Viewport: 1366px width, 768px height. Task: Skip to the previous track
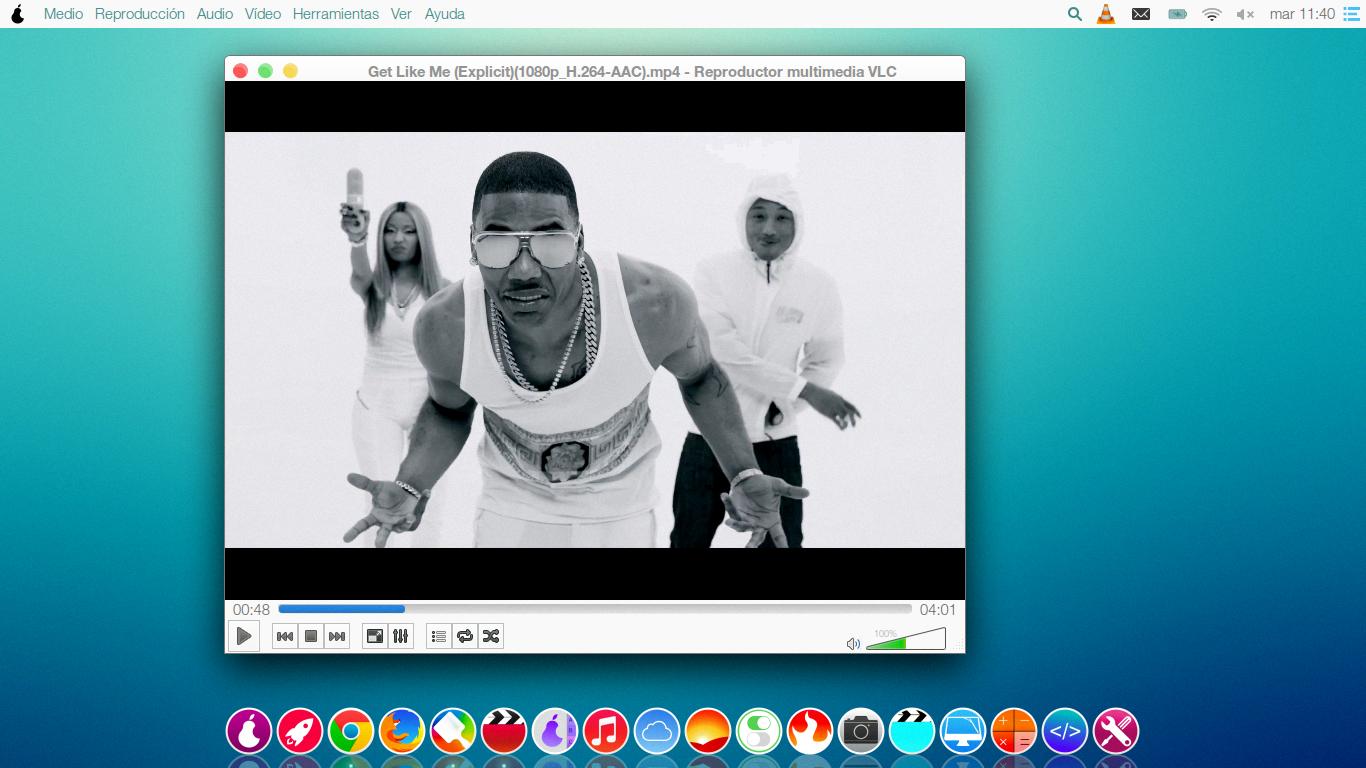(x=285, y=636)
